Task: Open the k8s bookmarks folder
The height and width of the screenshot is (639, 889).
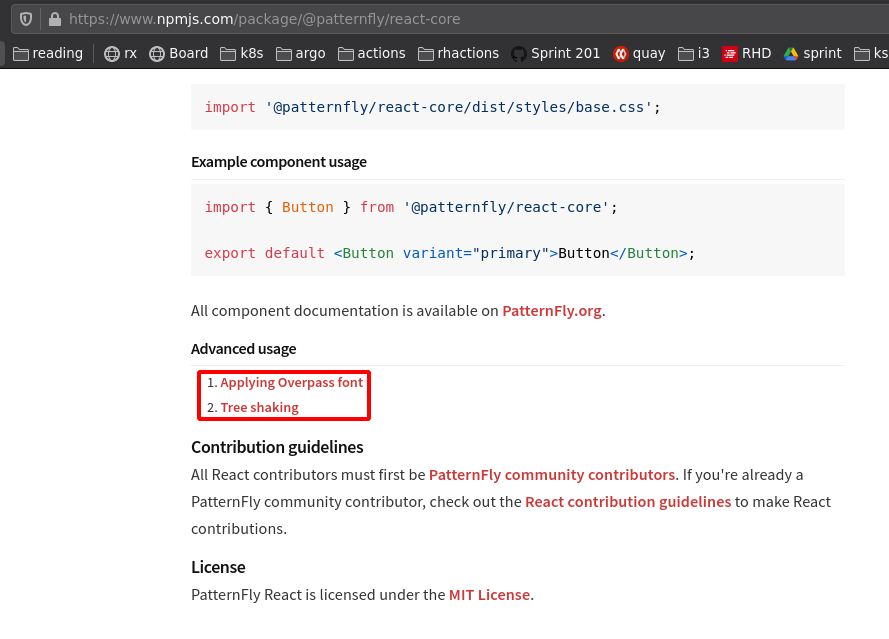Action: pos(242,53)
